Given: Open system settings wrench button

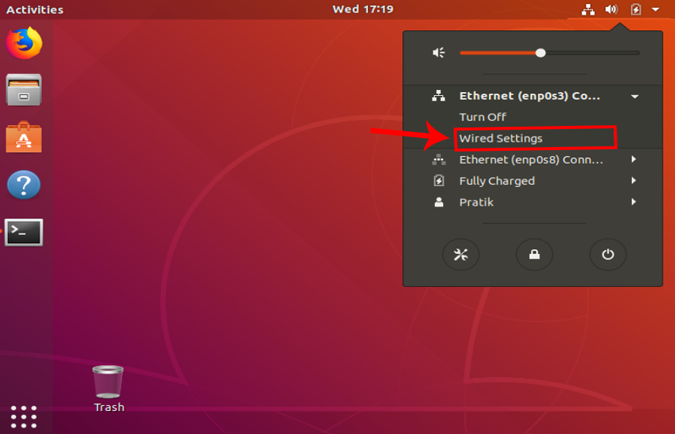Looking at the screenshot, I should click(x=461, y=254).
